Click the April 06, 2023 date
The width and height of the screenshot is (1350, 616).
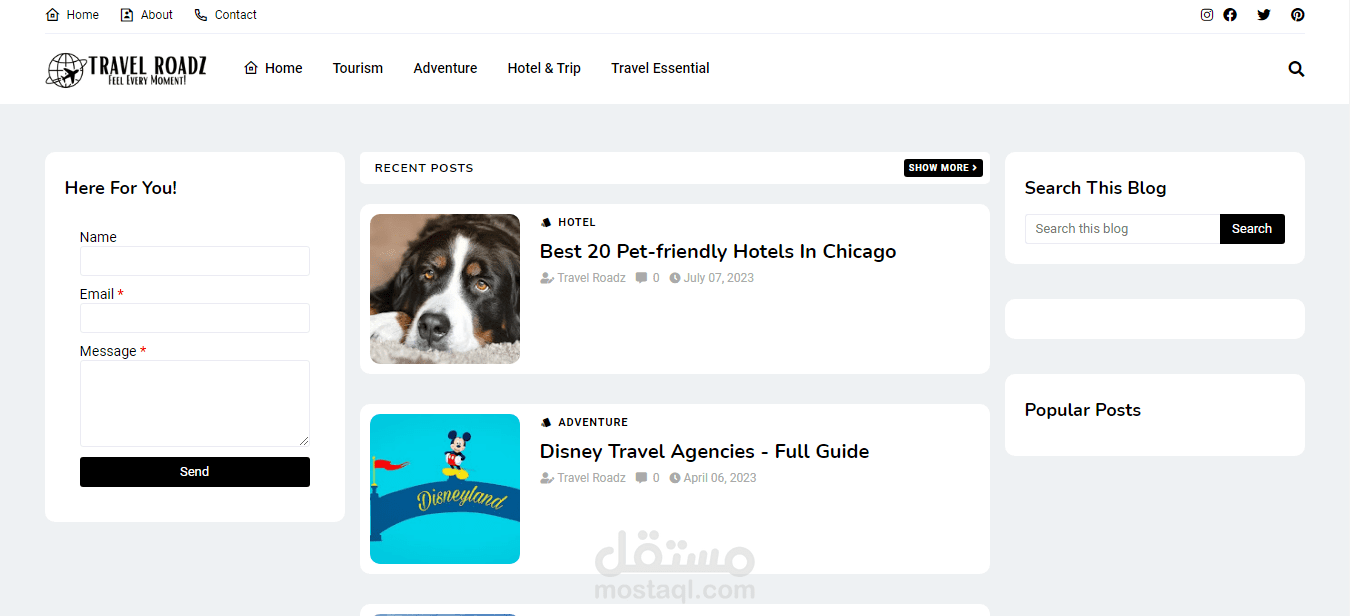pos(720,478)
